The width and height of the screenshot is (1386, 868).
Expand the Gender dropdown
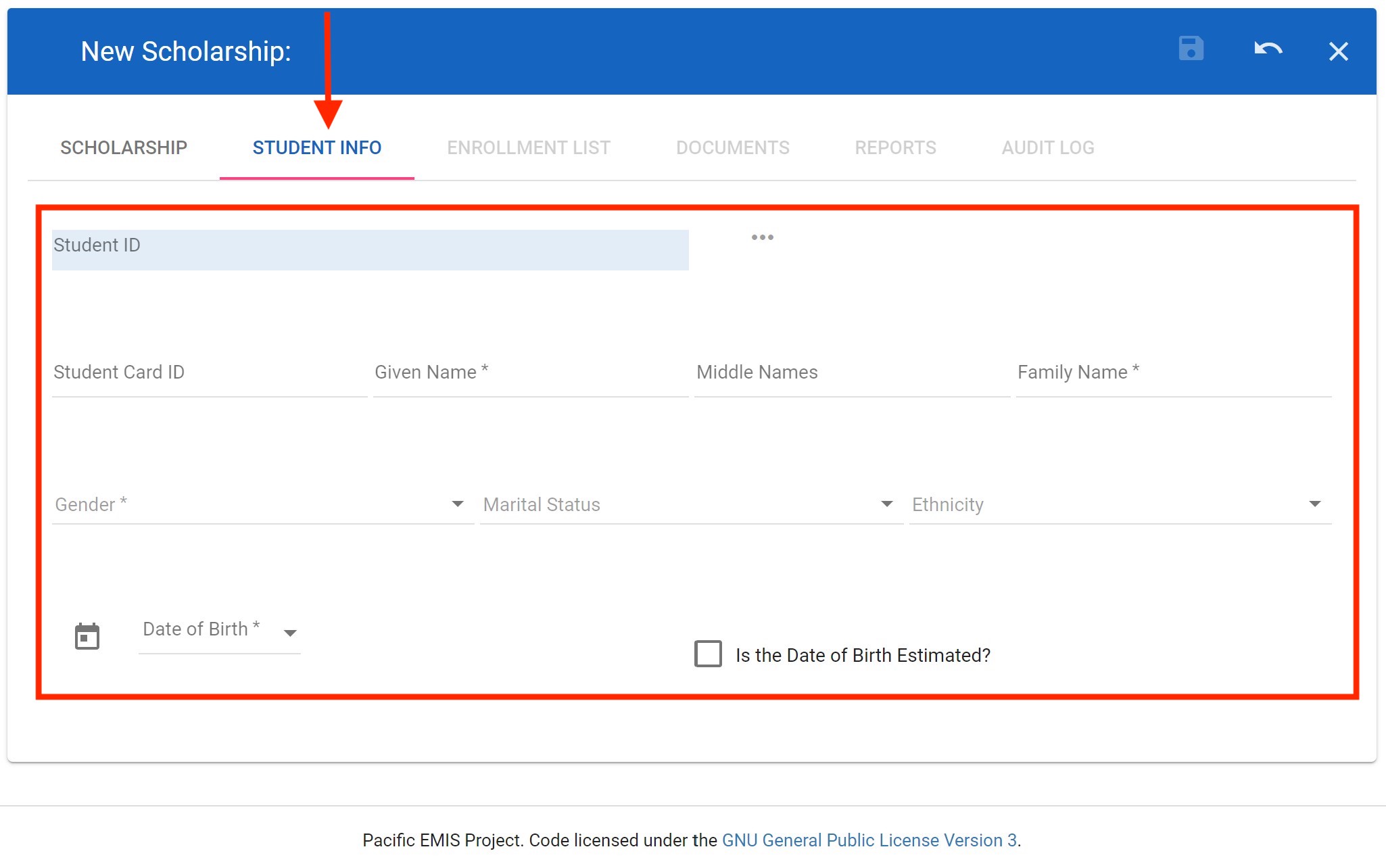tap(457, 504)
